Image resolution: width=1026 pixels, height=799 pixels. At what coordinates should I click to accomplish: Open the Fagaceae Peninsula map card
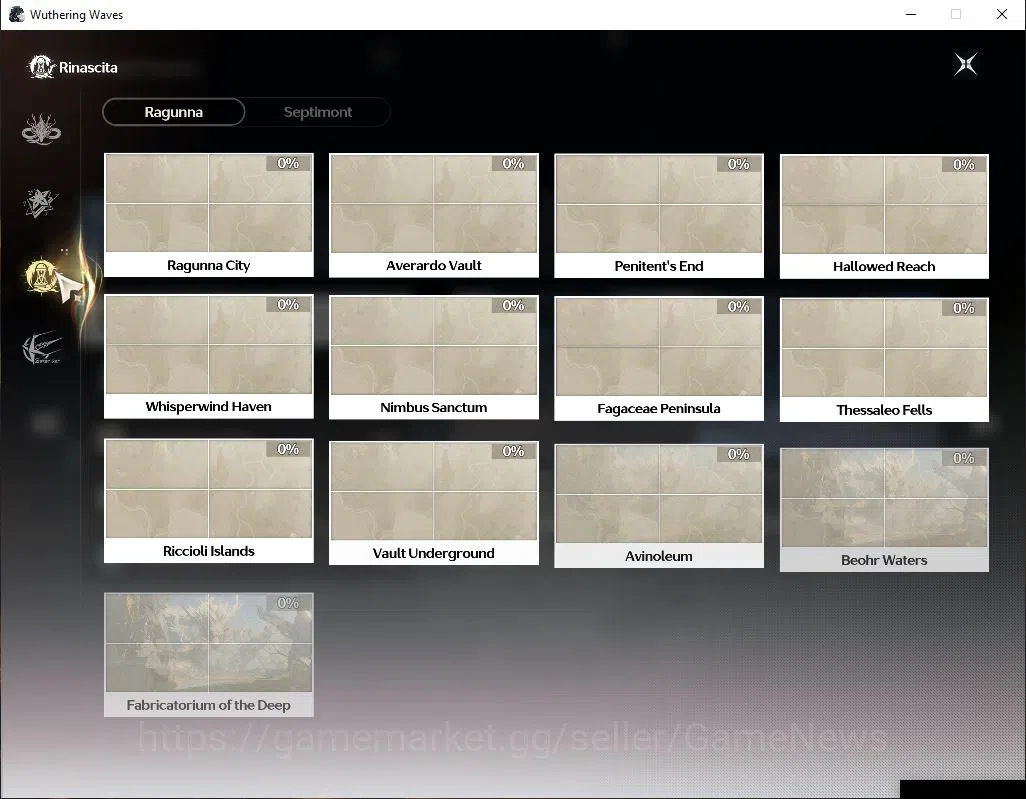click(x=659, y=359)
